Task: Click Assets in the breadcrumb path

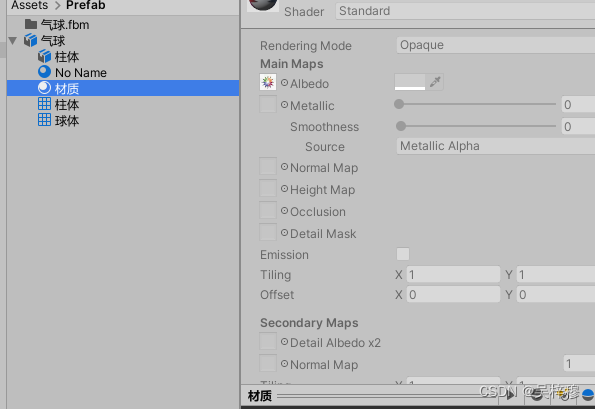Action: click(30, 5)
